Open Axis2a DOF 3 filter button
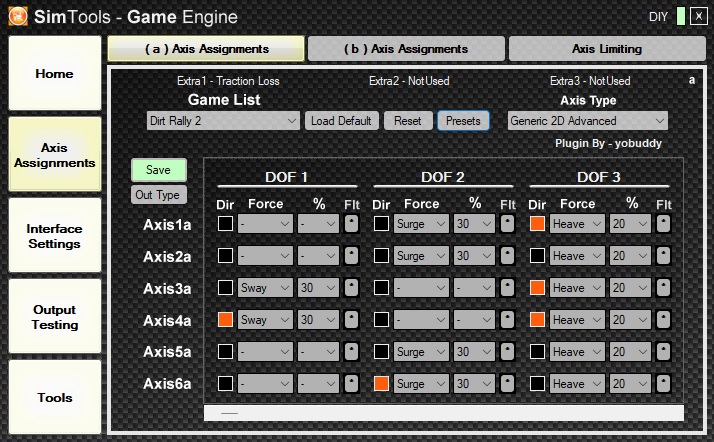Image resolution: width=714 pixels, height=442 pixels. pyautogui.click(x=663, y=255)
